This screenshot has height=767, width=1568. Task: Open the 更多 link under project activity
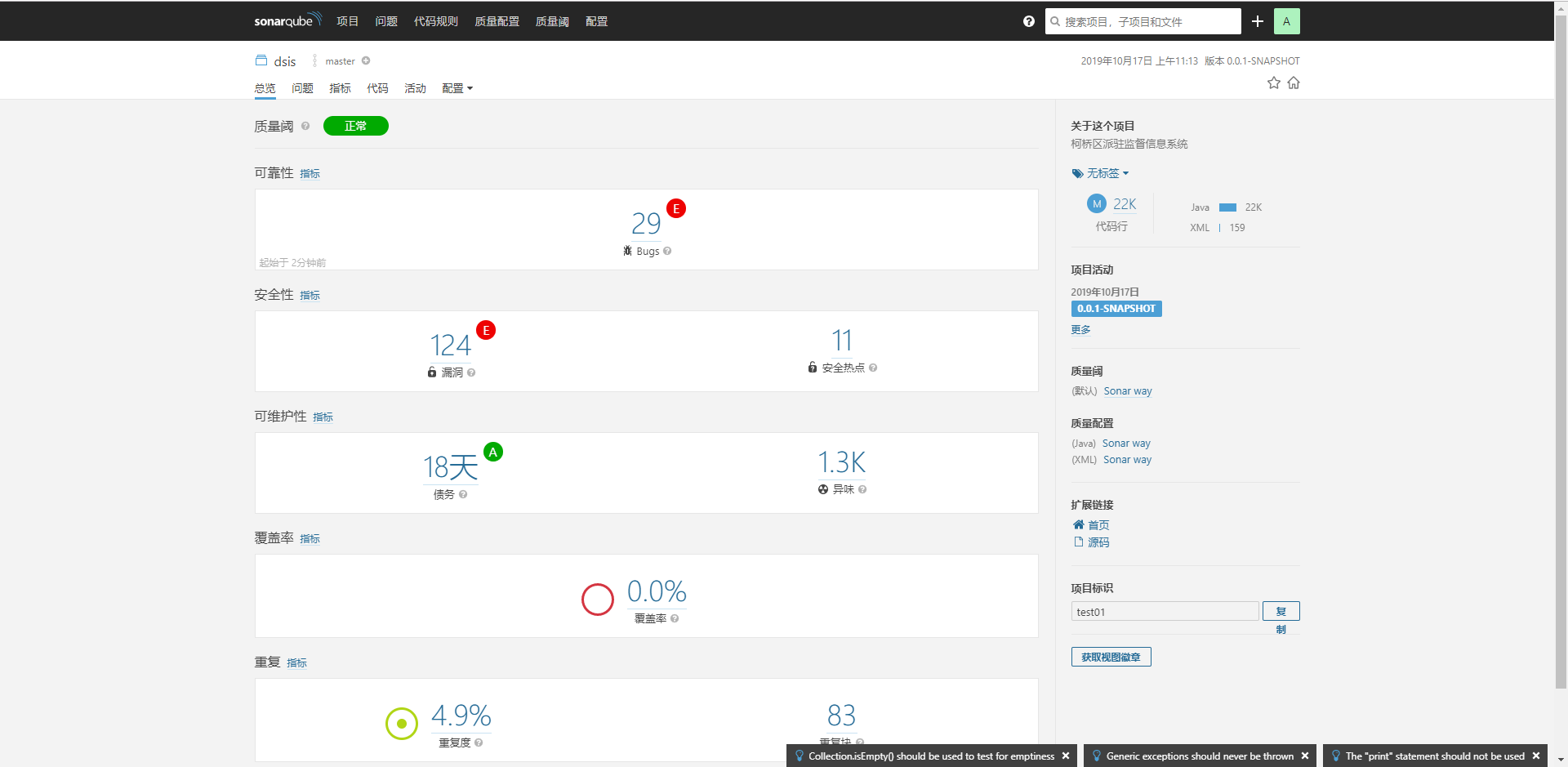pos(1081,329)
